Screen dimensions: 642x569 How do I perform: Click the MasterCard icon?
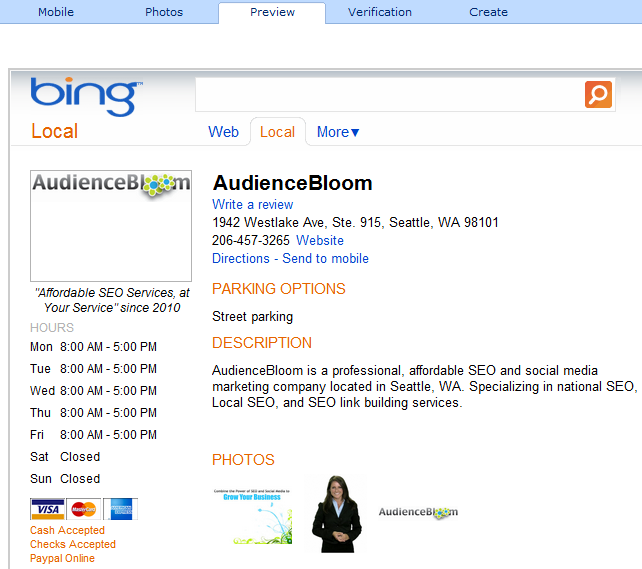[84, 509]
